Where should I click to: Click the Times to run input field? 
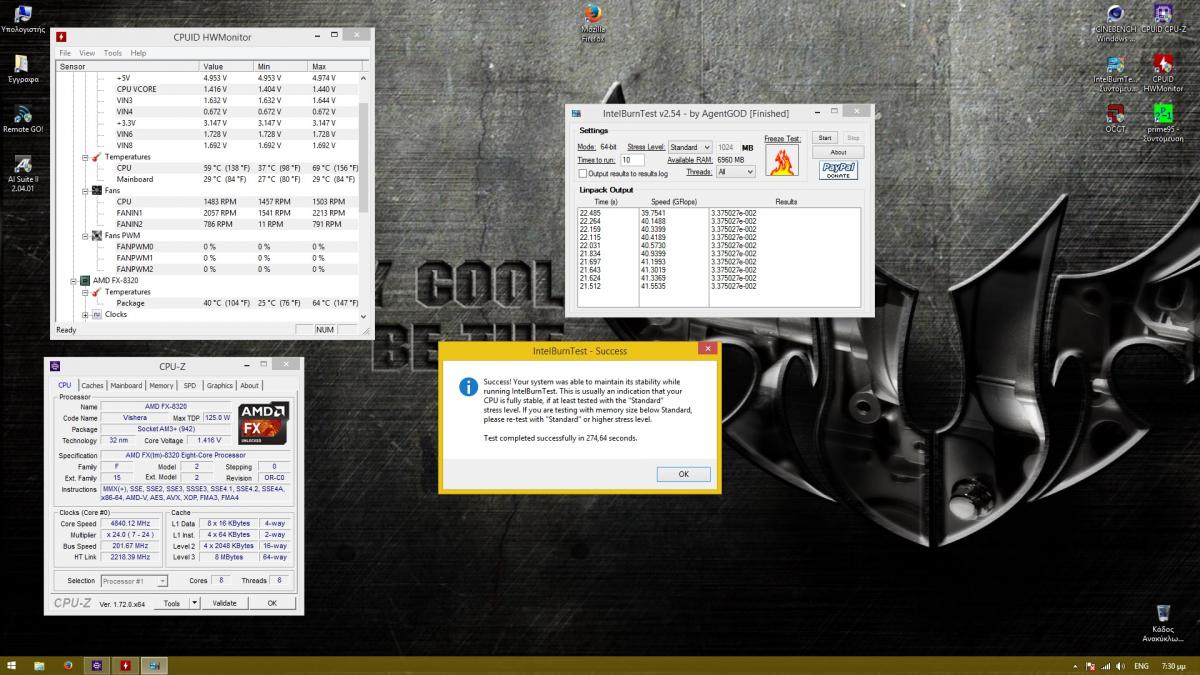[632, 160]
